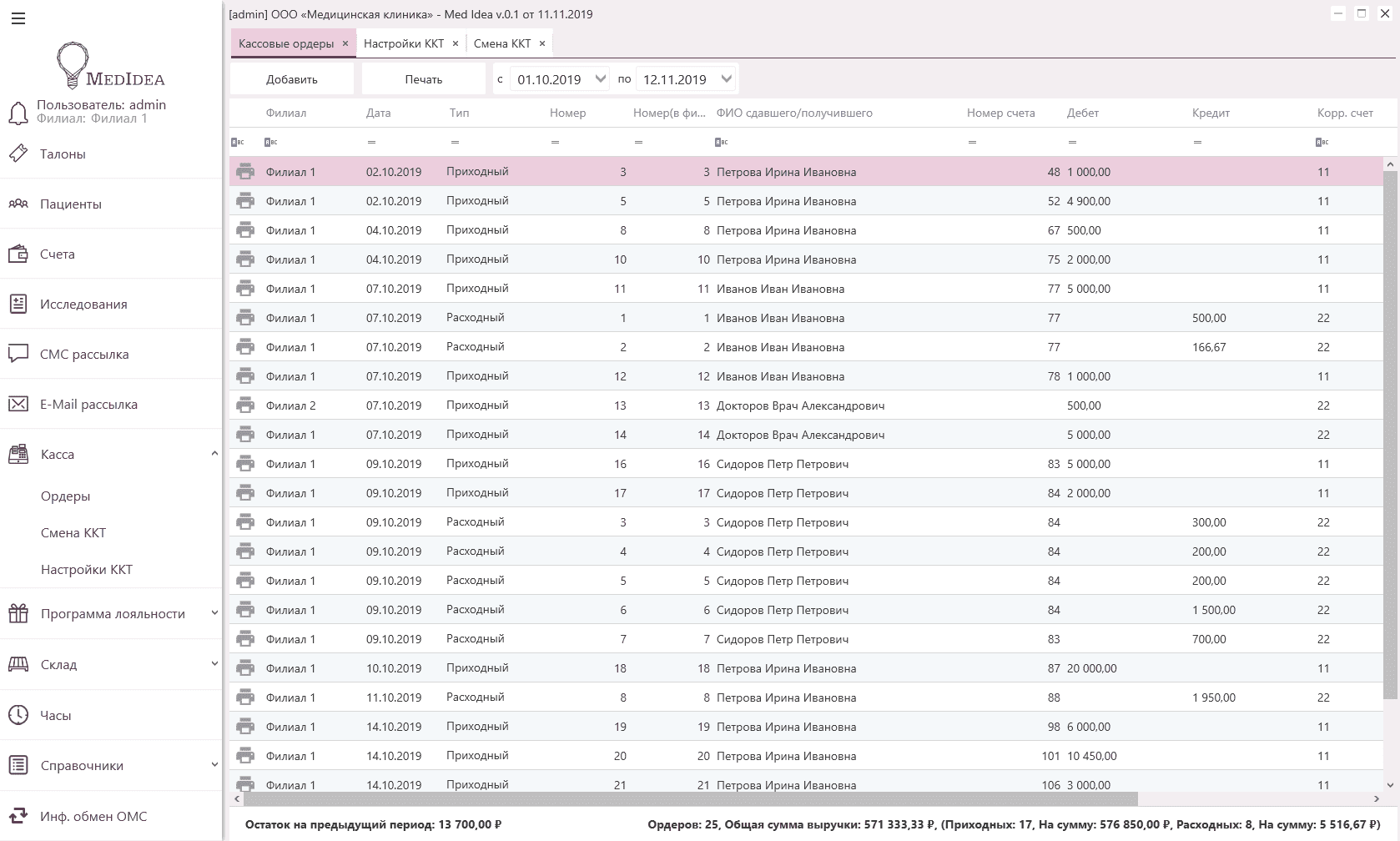Close the Кассовые ордеры tab

345,43
